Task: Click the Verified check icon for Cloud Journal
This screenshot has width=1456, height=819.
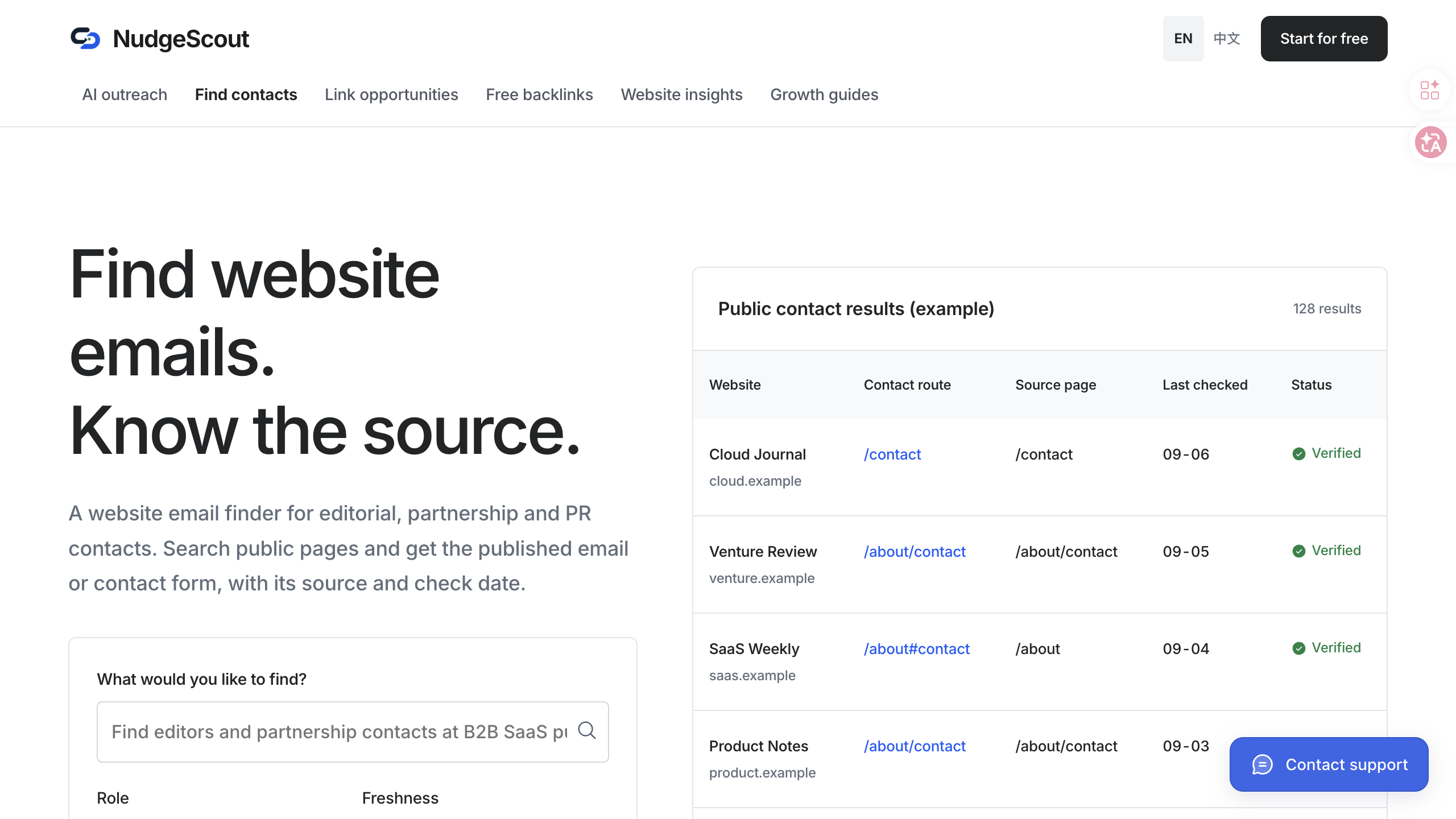Action: pyautogui.click(x=1298, y=454)
